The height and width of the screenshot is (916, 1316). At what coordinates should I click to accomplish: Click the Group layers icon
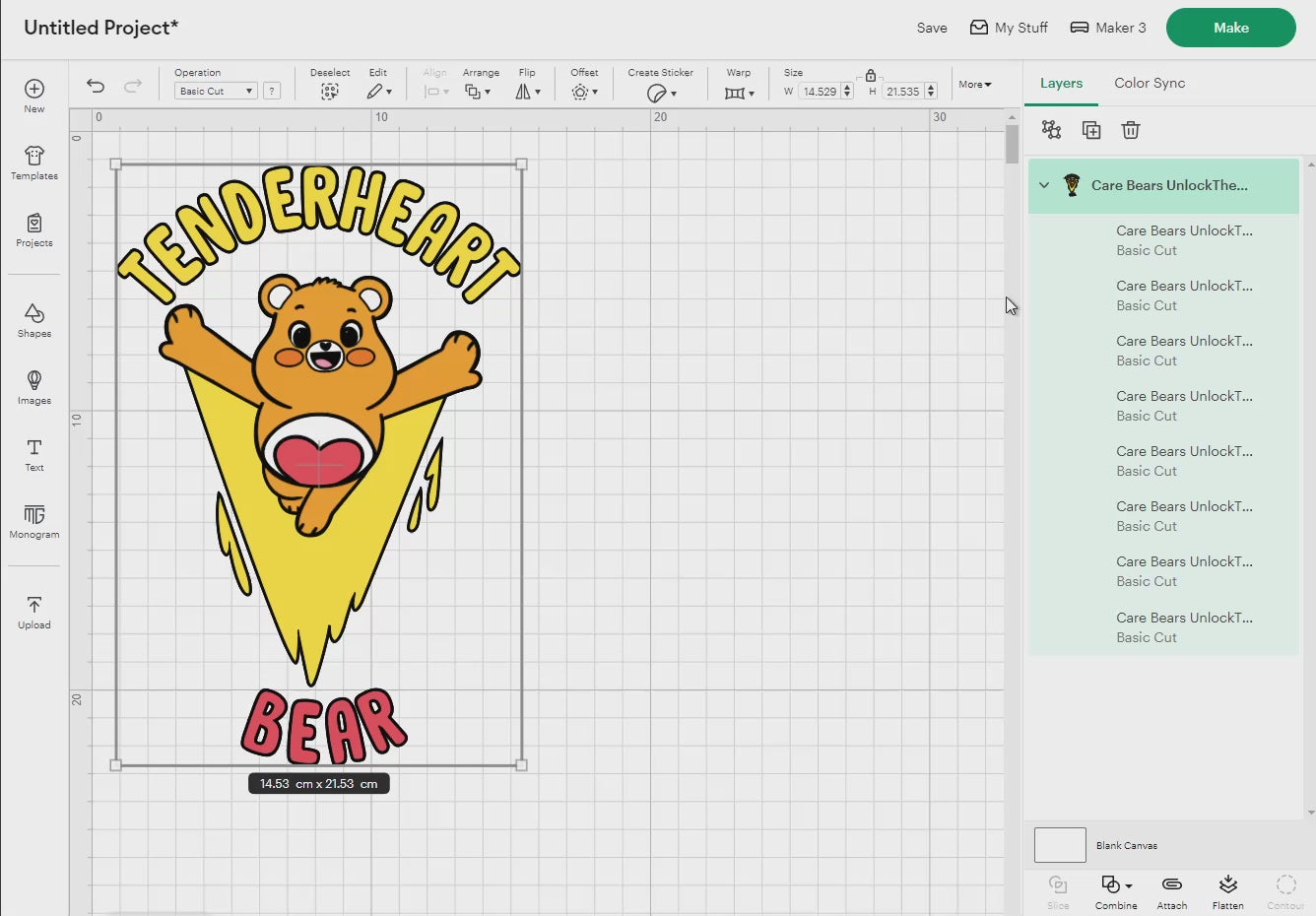point(1051,130)
